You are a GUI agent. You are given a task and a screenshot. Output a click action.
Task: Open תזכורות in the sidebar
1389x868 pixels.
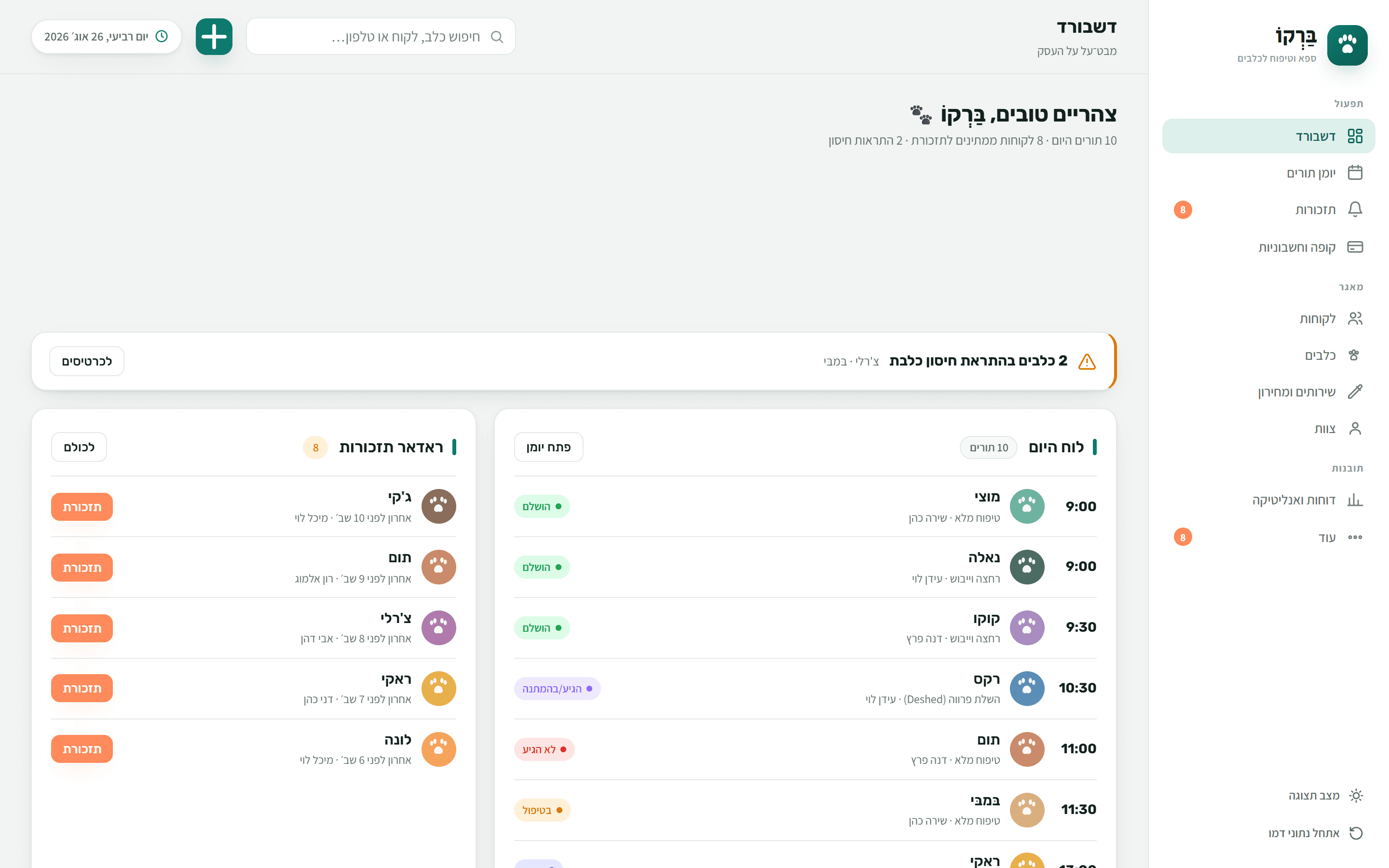coord(1268,210)
